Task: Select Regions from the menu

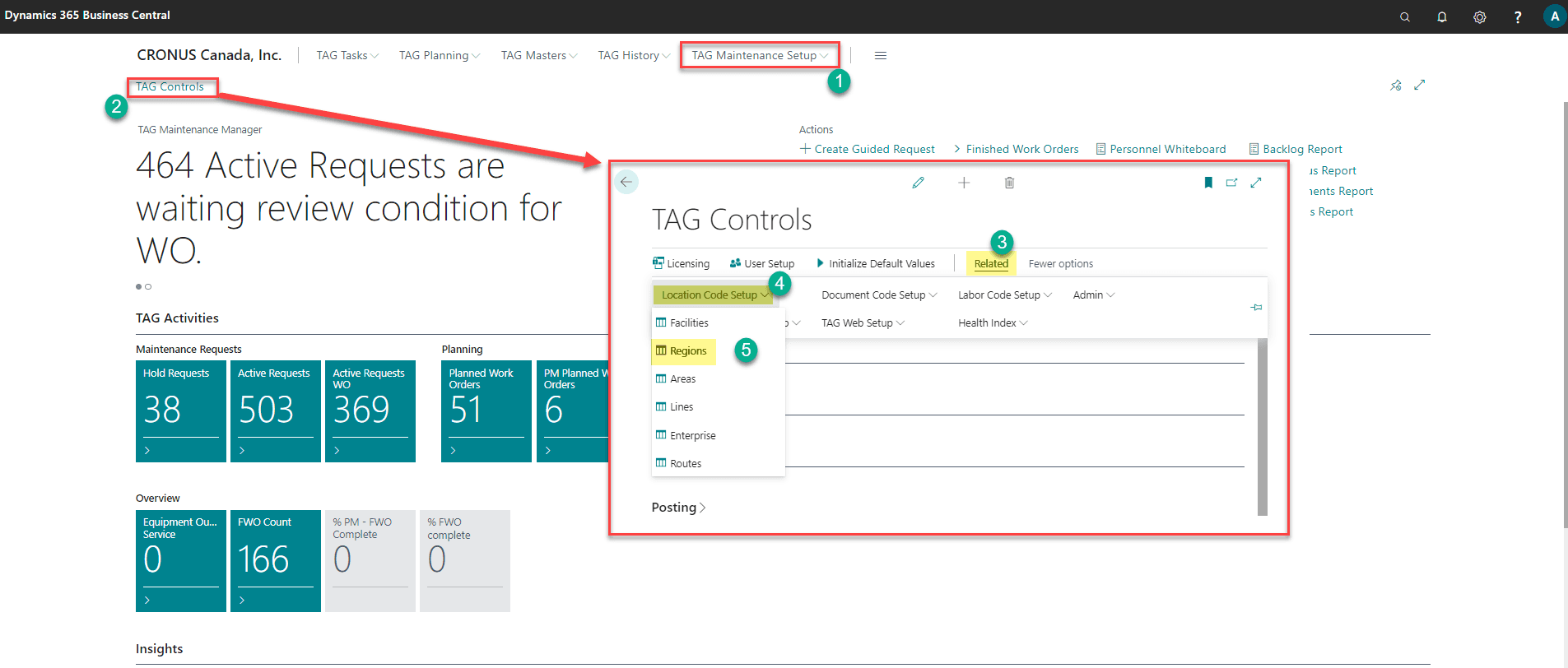Action: coord(718,350)
